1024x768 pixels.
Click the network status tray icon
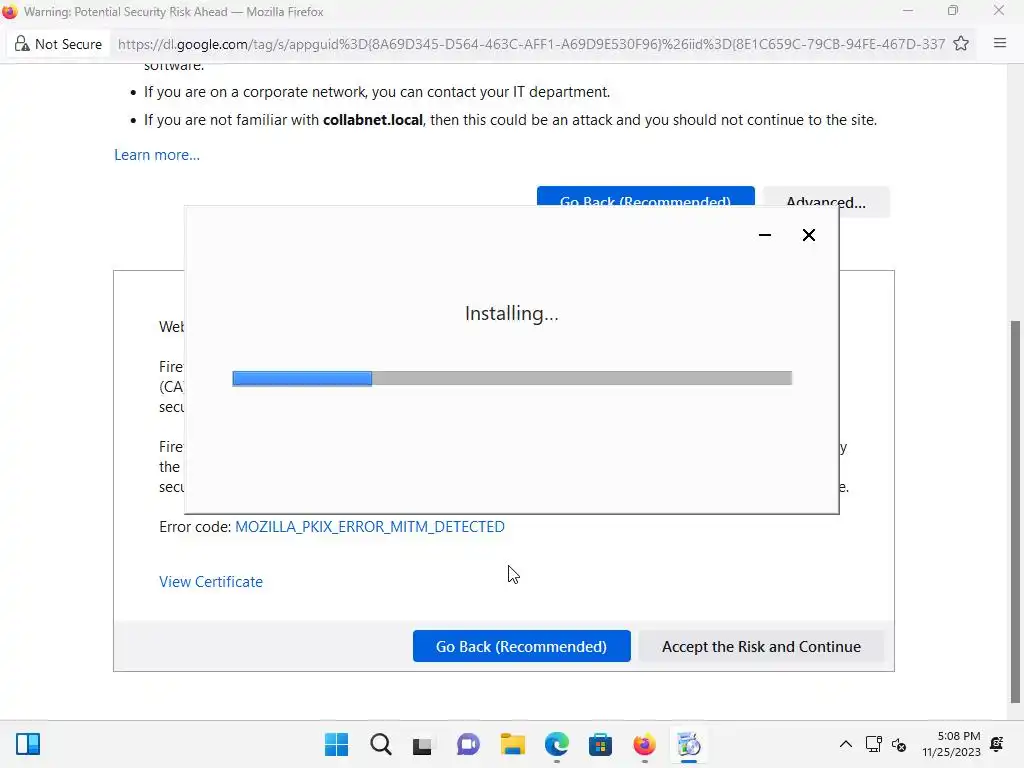coord(873,744)
